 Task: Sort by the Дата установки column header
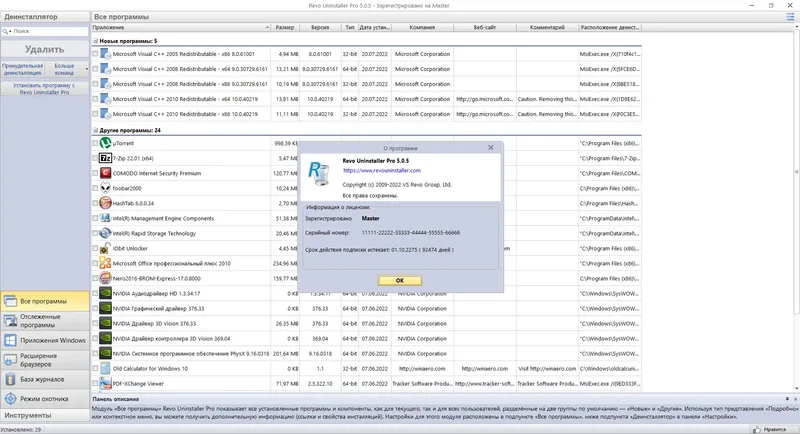tap(374, 28)
